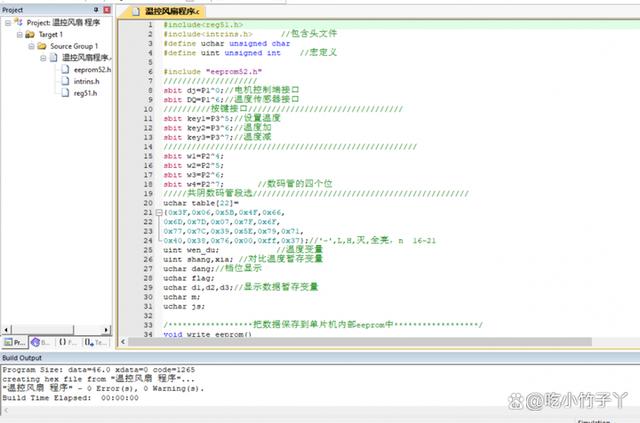Image resolution: width=640 pixels, height=423 pixels.
Task: Click the '0 Error(s), 0 Warning(s)' output line
Action: tap(103, 388)
